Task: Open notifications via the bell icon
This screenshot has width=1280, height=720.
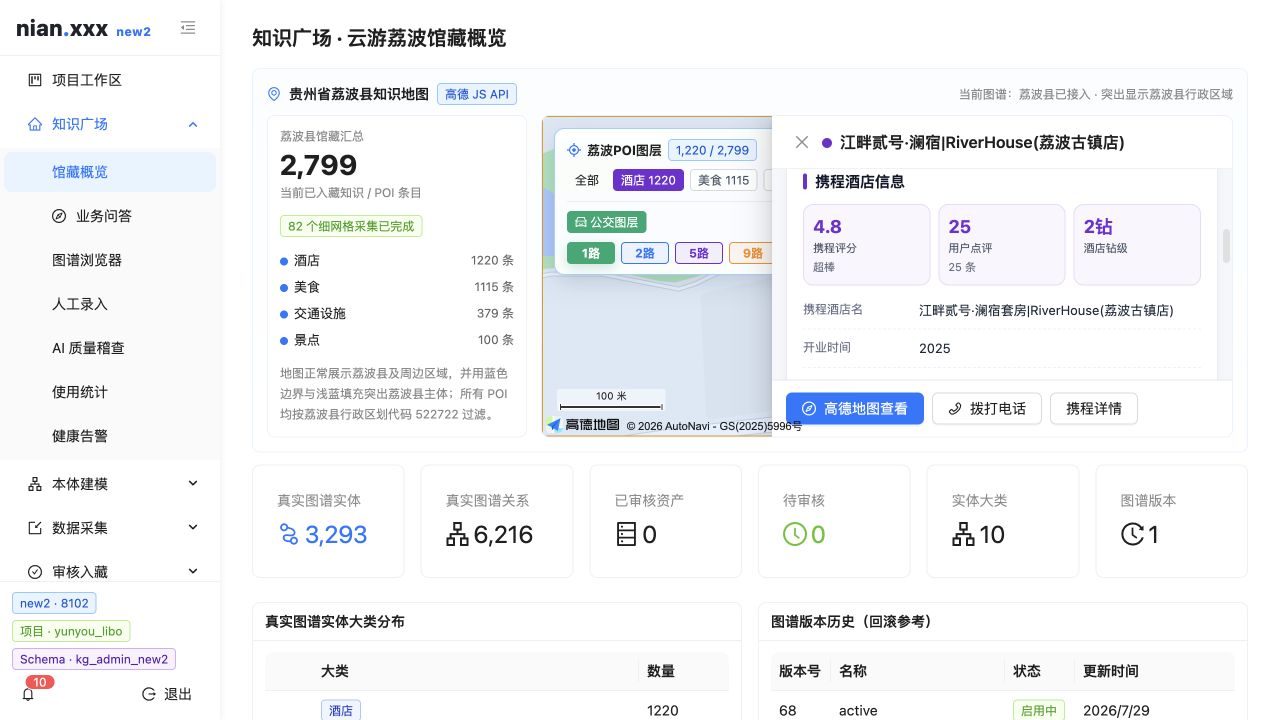Action: coord(28,694)
